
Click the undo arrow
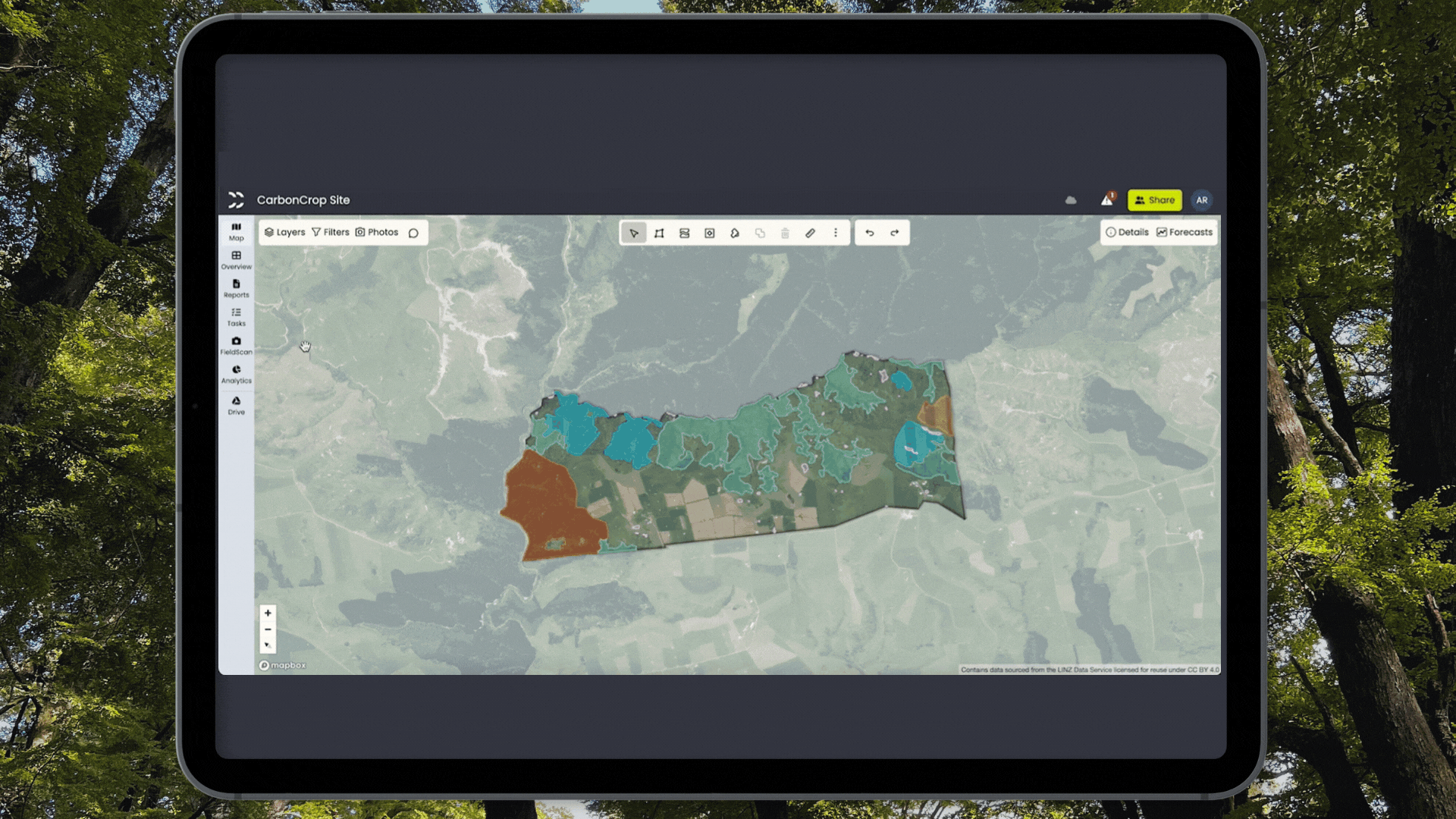[x=870, y=233]
